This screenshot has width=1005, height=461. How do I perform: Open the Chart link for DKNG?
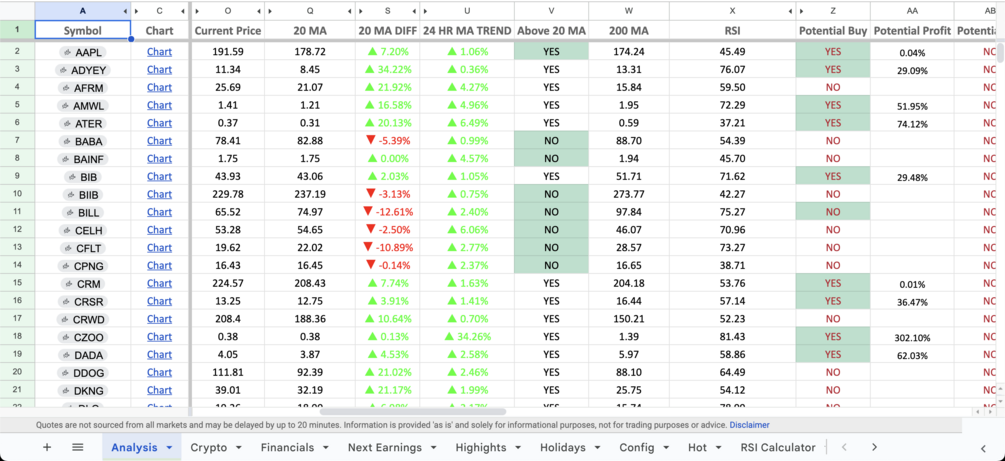coord(159,390)
